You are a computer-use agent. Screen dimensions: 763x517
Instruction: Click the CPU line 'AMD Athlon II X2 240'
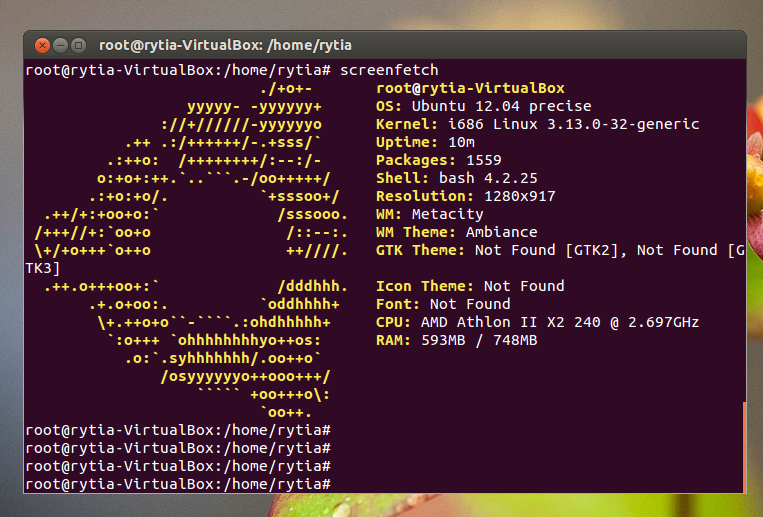510,322
